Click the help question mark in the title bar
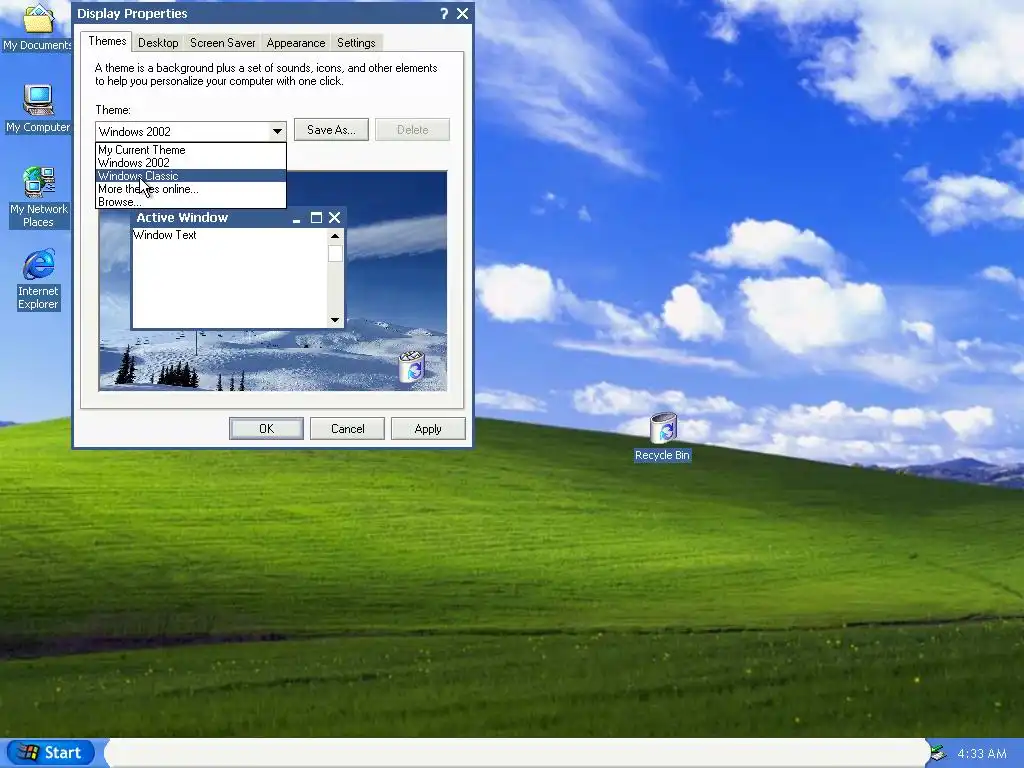Screen dimensions: 1024x768 pos(444,14)
